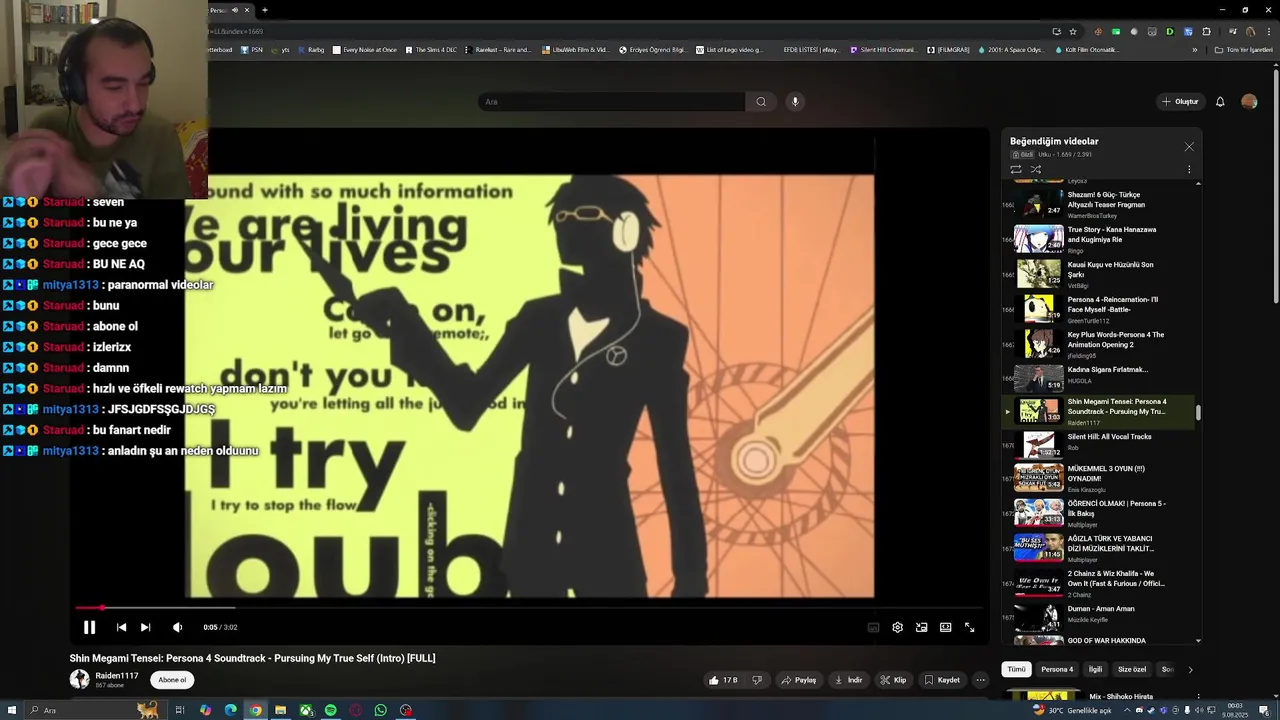
Task: Toggle subtitles captions button
Action: coord(873,627)
